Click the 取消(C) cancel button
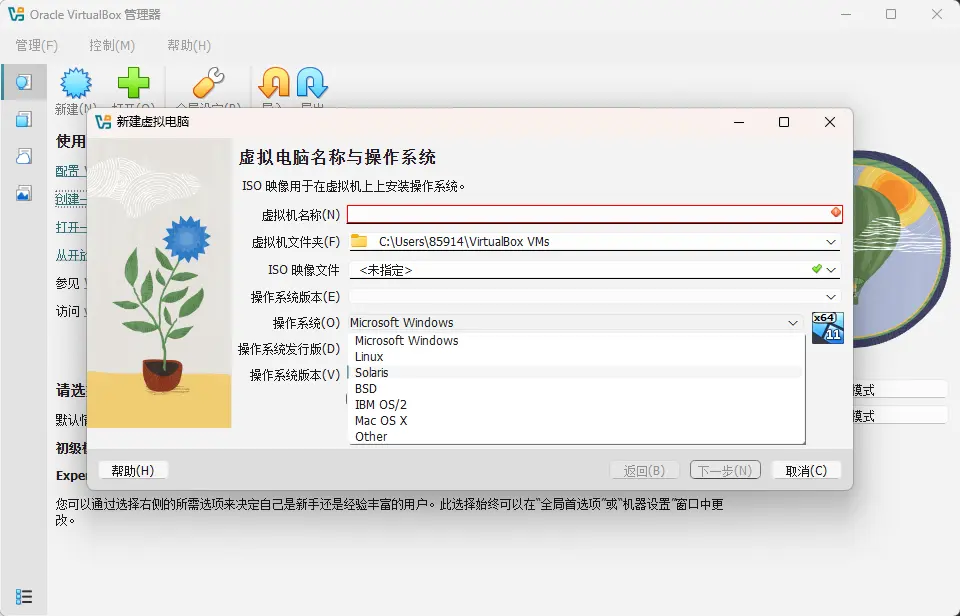Image resolution: width=960 pixels, height=616 pixels. click(x=806, y=470)
